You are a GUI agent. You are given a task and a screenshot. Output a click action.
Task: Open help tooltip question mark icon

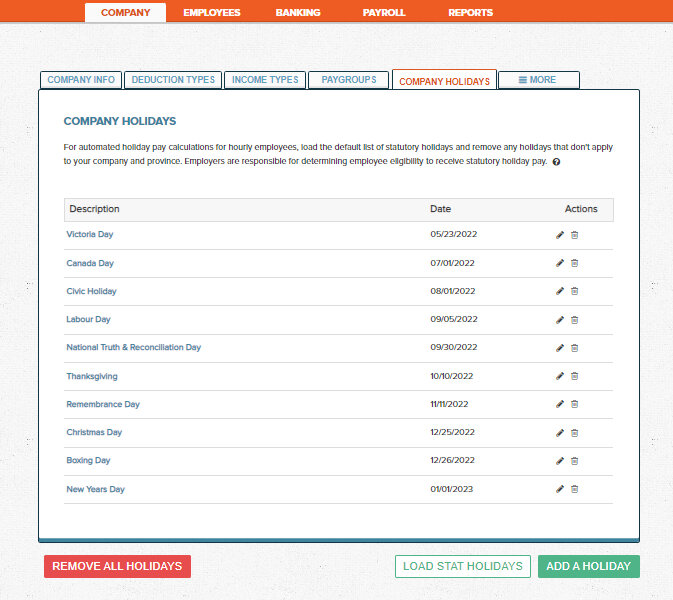[556, 162]
